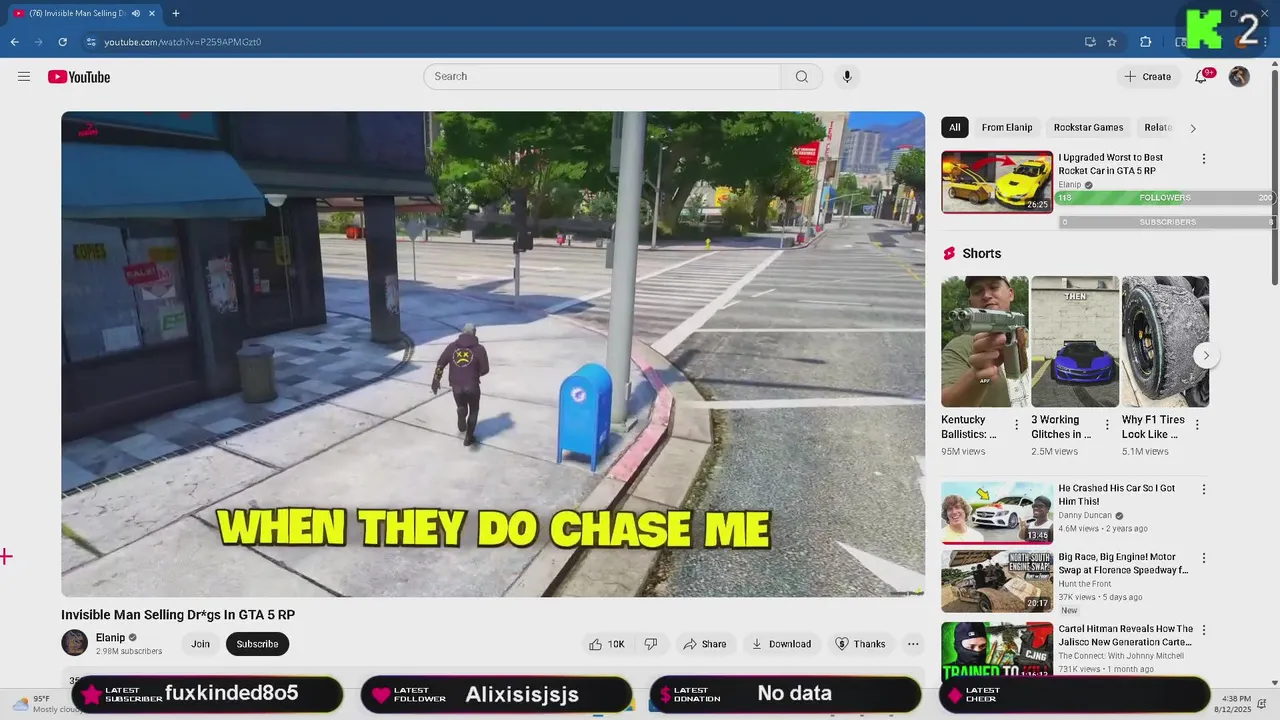Click the browser address bar URL
This screenshot has height=720, width=1280.
[183, 42]
